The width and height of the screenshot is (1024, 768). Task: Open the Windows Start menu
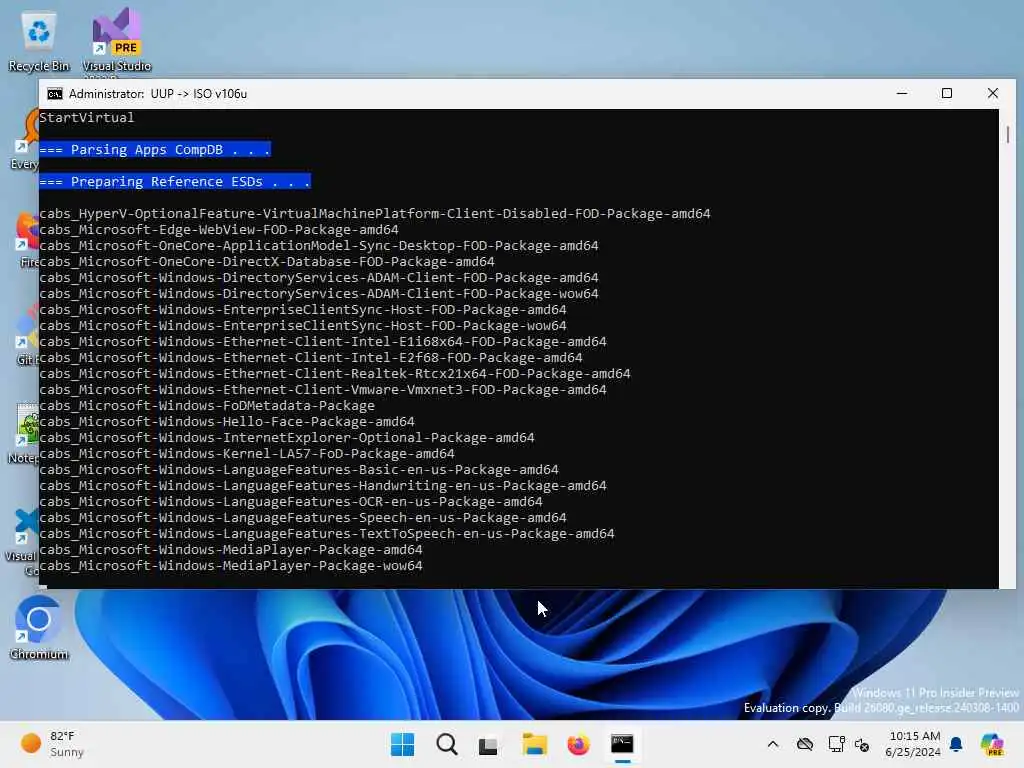tap(402, 744)
